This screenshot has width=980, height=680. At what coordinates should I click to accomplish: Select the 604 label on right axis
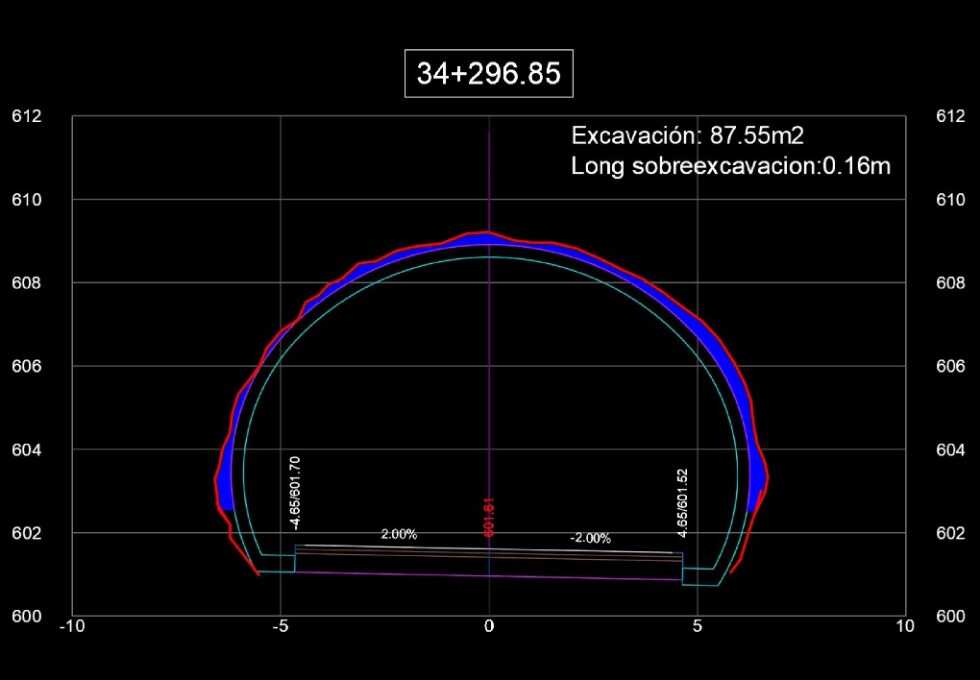[x=949, y=450]
